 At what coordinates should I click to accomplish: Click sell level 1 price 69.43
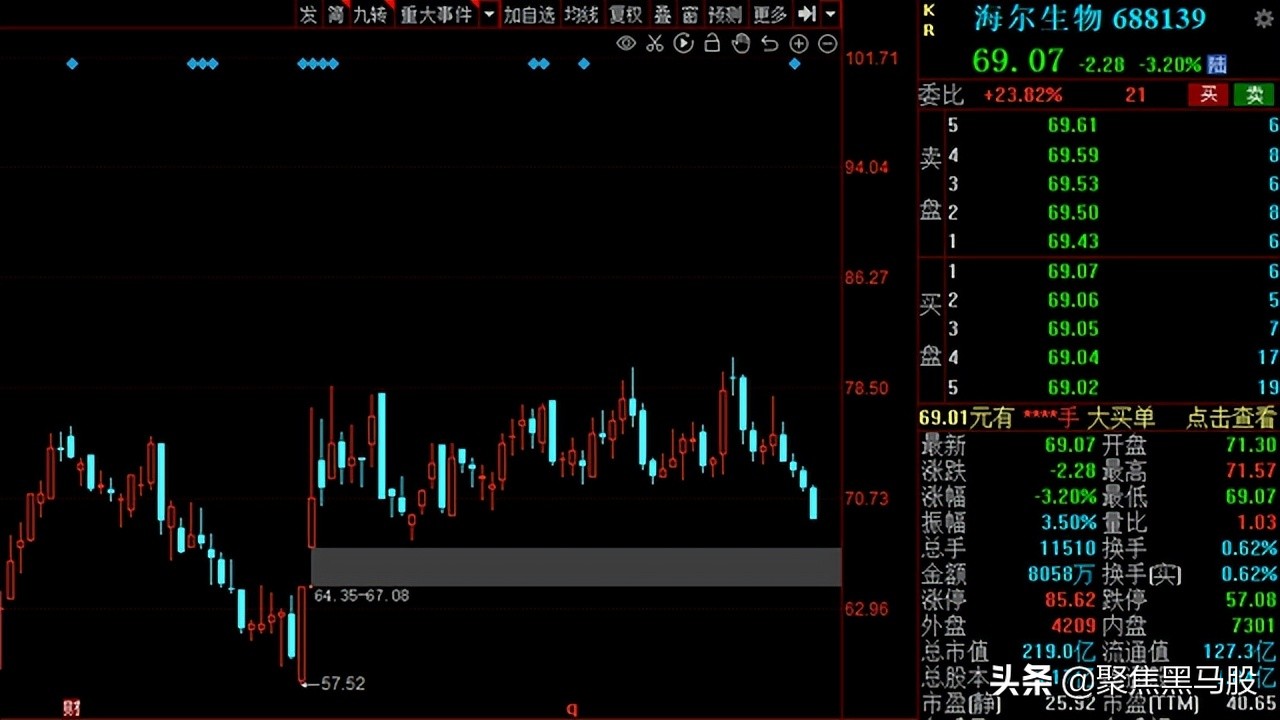coord(1073,241)
